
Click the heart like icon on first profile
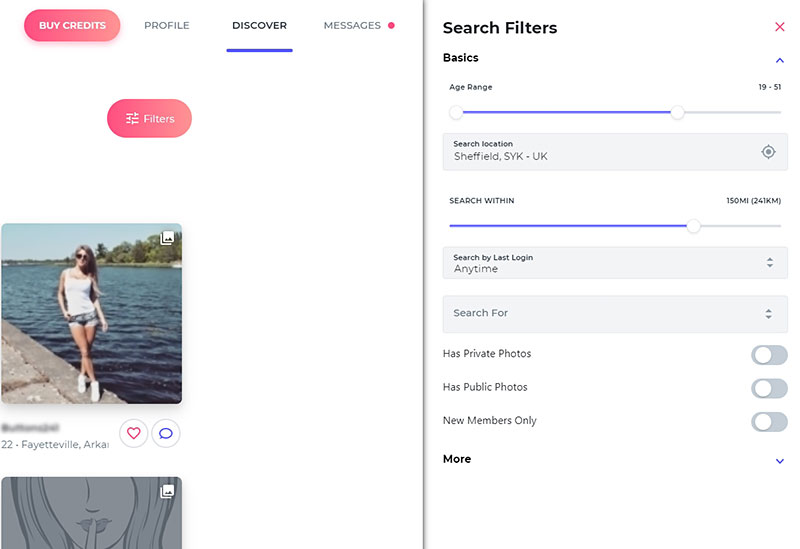134,433
